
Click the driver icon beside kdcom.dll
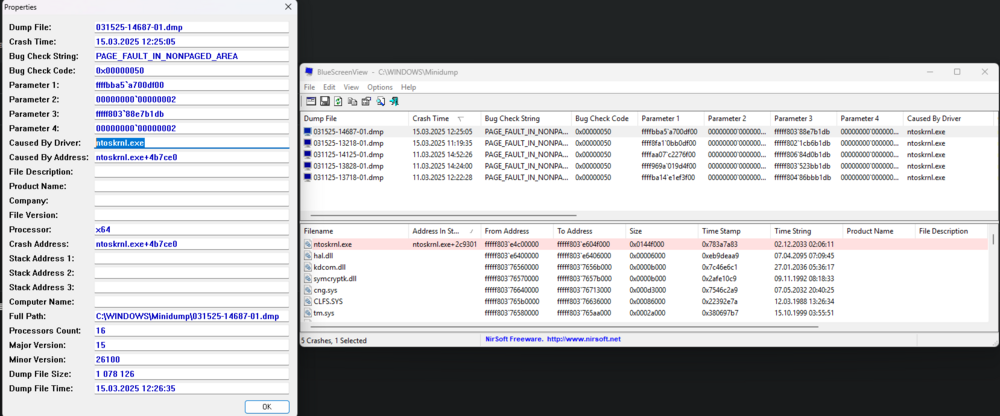pyautogui.click(x=308, y=267)
